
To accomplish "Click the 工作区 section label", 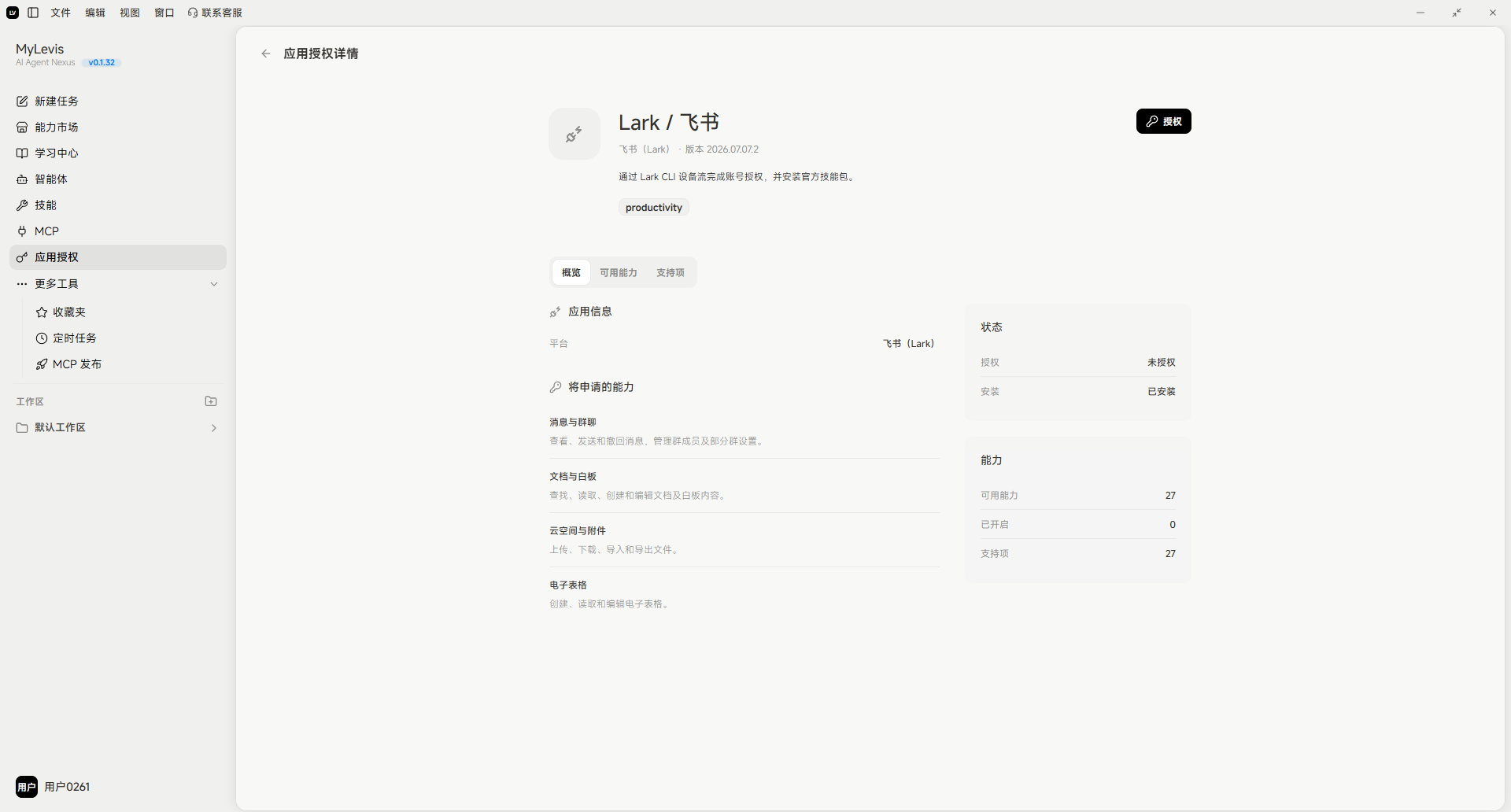I will [x=30, y=402].
